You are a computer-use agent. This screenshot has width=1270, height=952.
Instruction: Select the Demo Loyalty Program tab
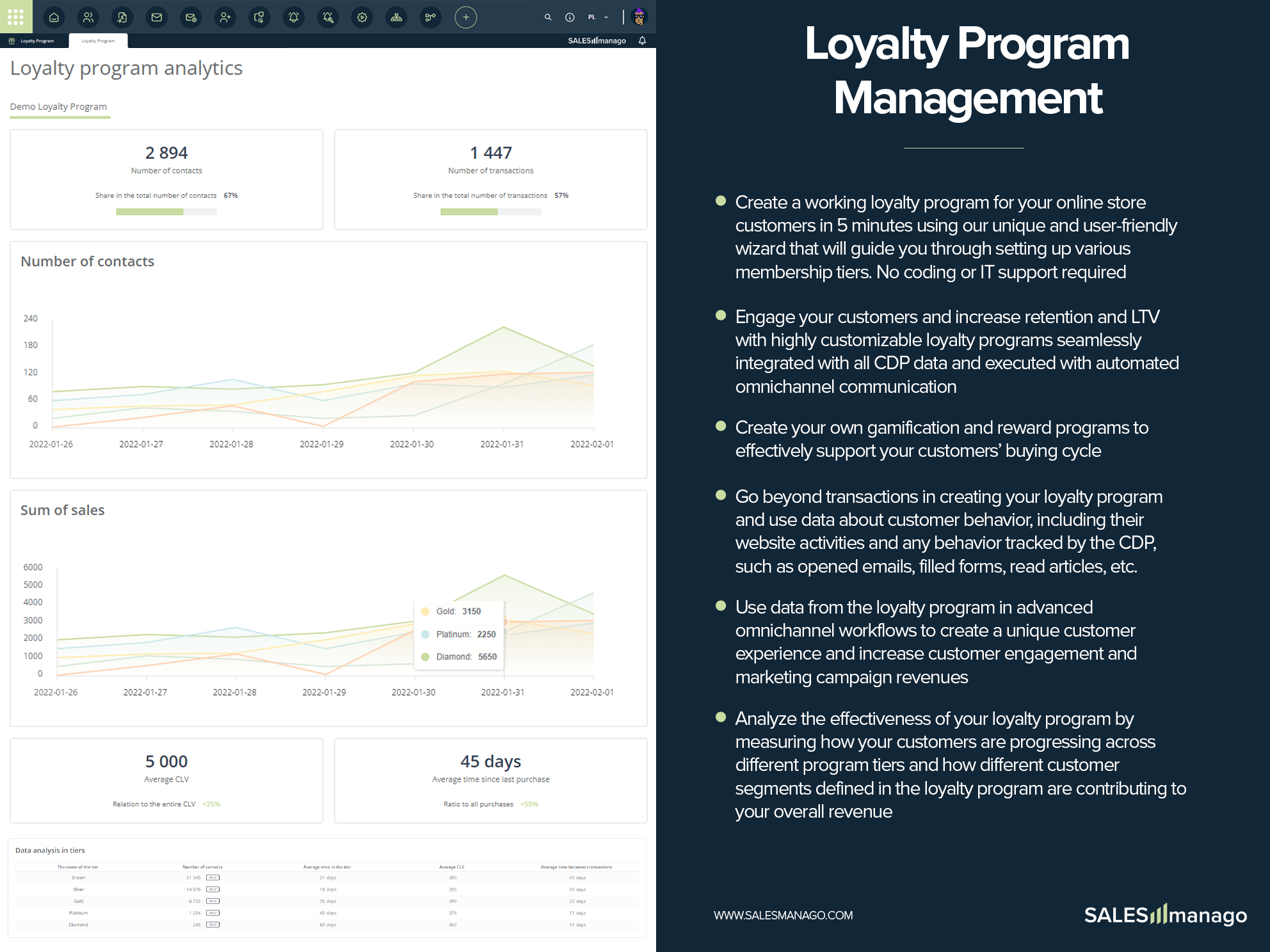pyautogui.click(x=58, y=107)
